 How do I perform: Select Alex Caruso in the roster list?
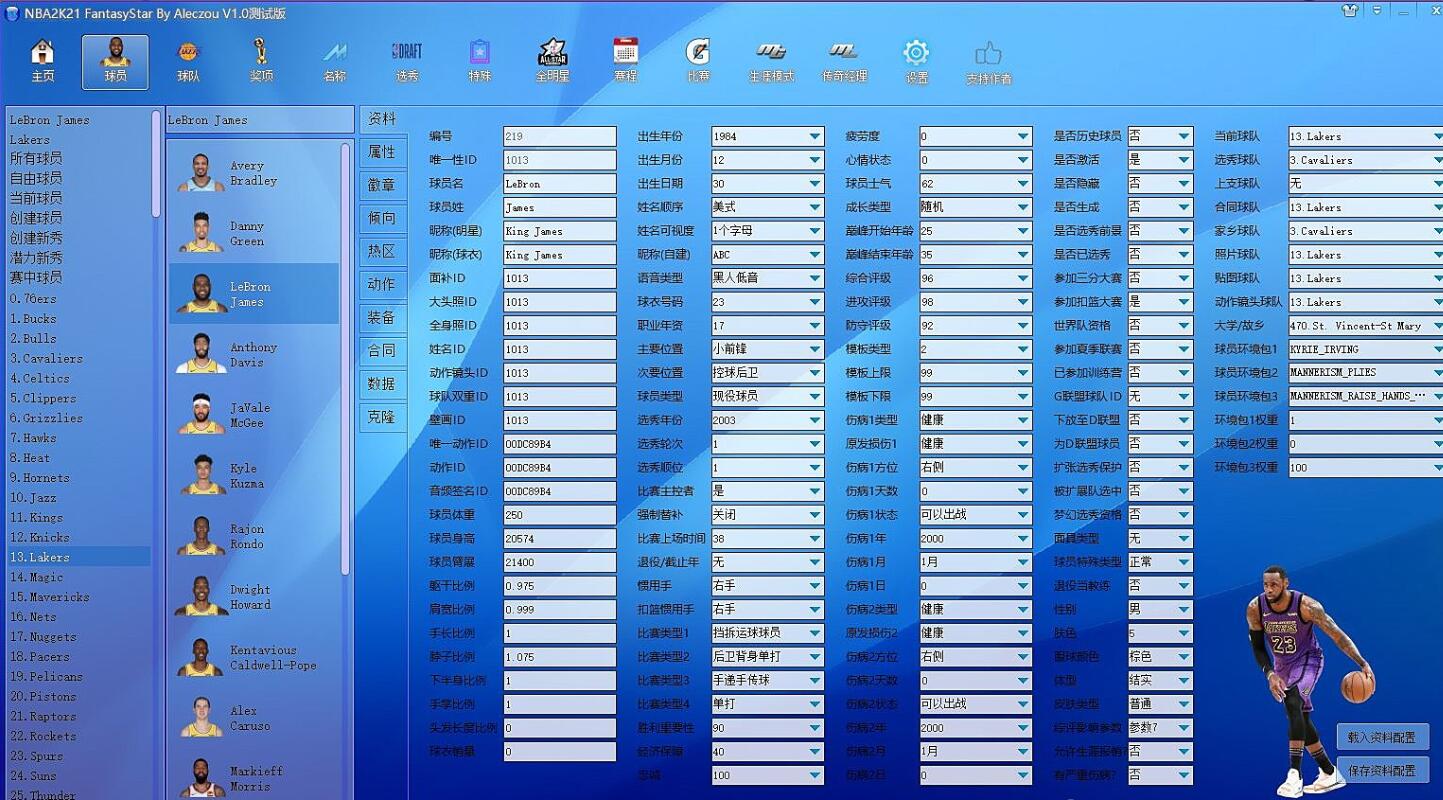click(254, 717)
